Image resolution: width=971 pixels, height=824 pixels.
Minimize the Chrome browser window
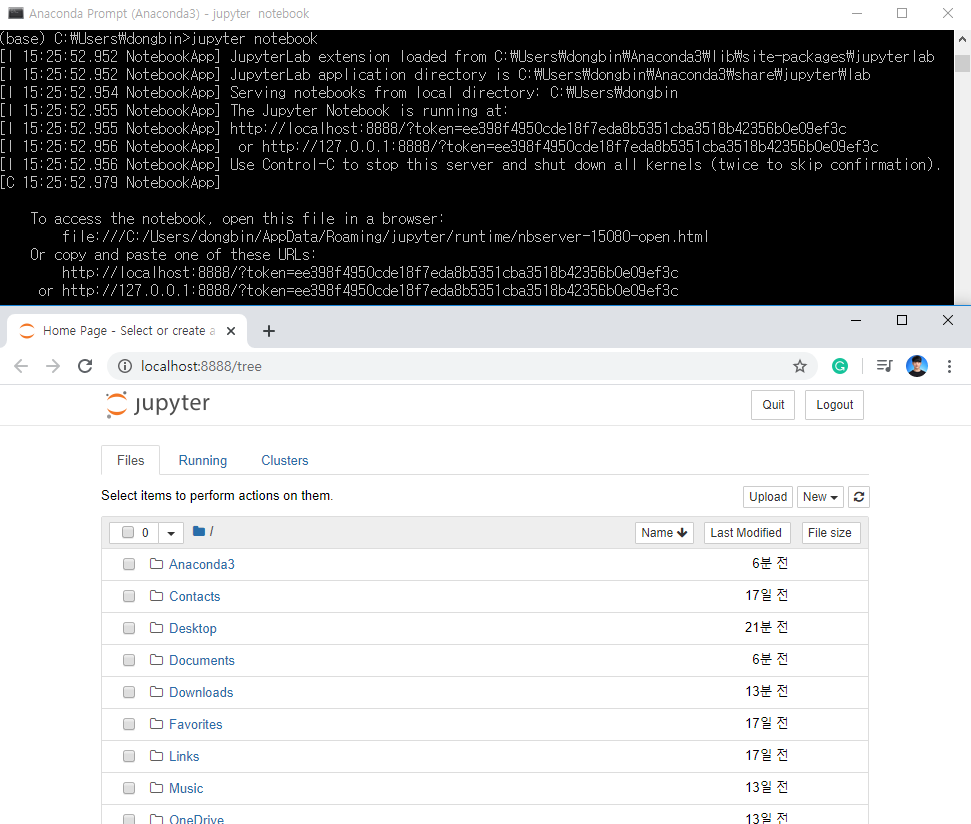pyautogui.click(x=856, y=320)
